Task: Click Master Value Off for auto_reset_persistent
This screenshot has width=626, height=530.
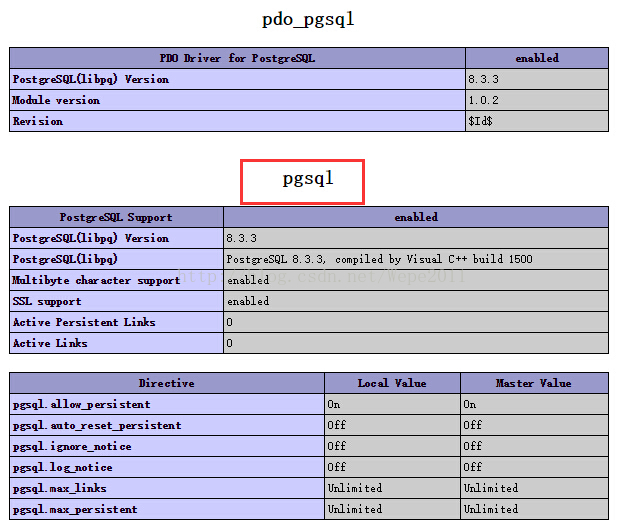Action: (473, 425)
